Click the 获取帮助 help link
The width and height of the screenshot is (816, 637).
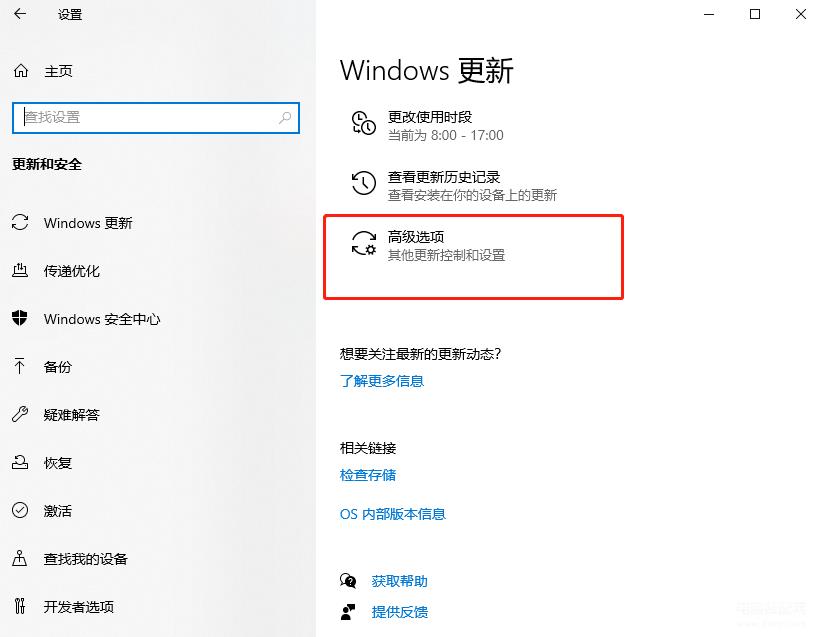click(x=400, y=581)
